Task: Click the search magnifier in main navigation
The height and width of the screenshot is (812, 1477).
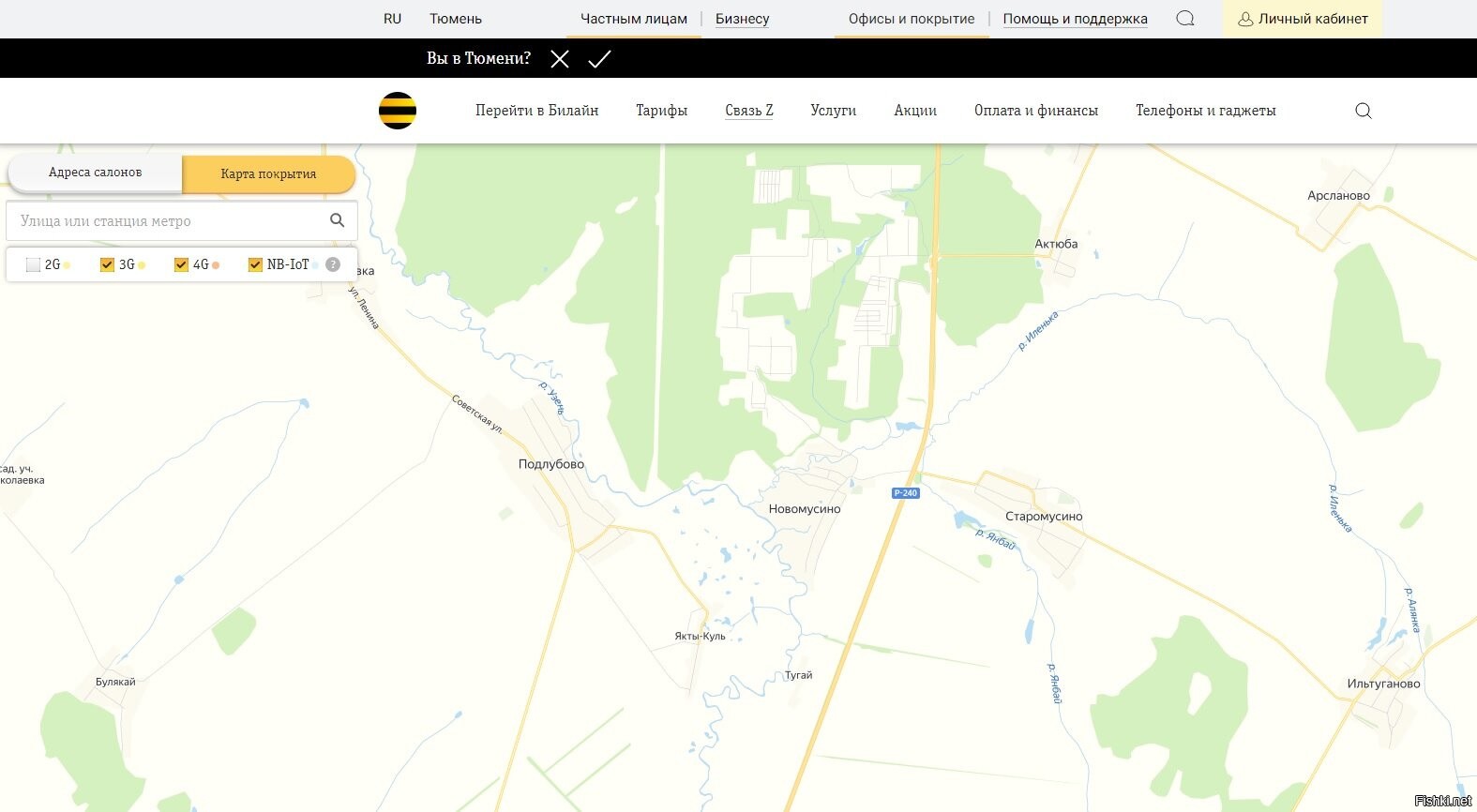Action: 1364,111
